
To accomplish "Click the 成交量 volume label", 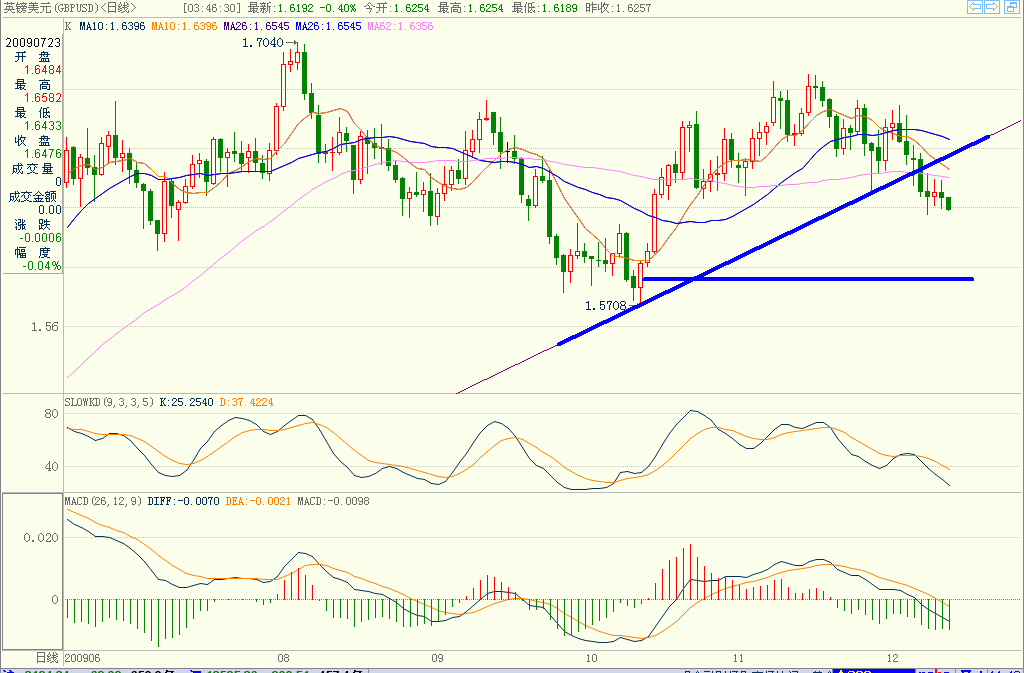I will click(x=32, y=169).
